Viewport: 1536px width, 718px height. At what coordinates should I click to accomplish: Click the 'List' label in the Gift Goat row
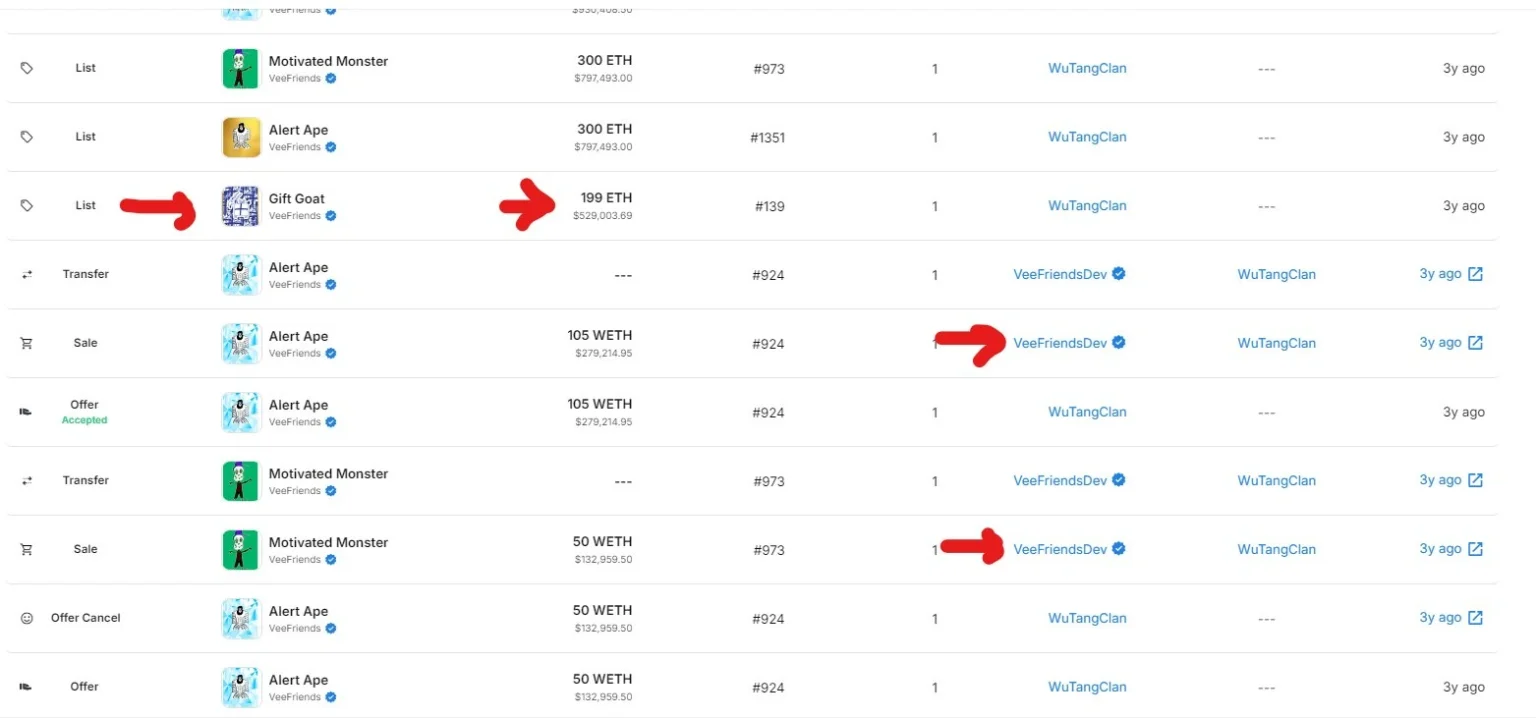[86, 205]
